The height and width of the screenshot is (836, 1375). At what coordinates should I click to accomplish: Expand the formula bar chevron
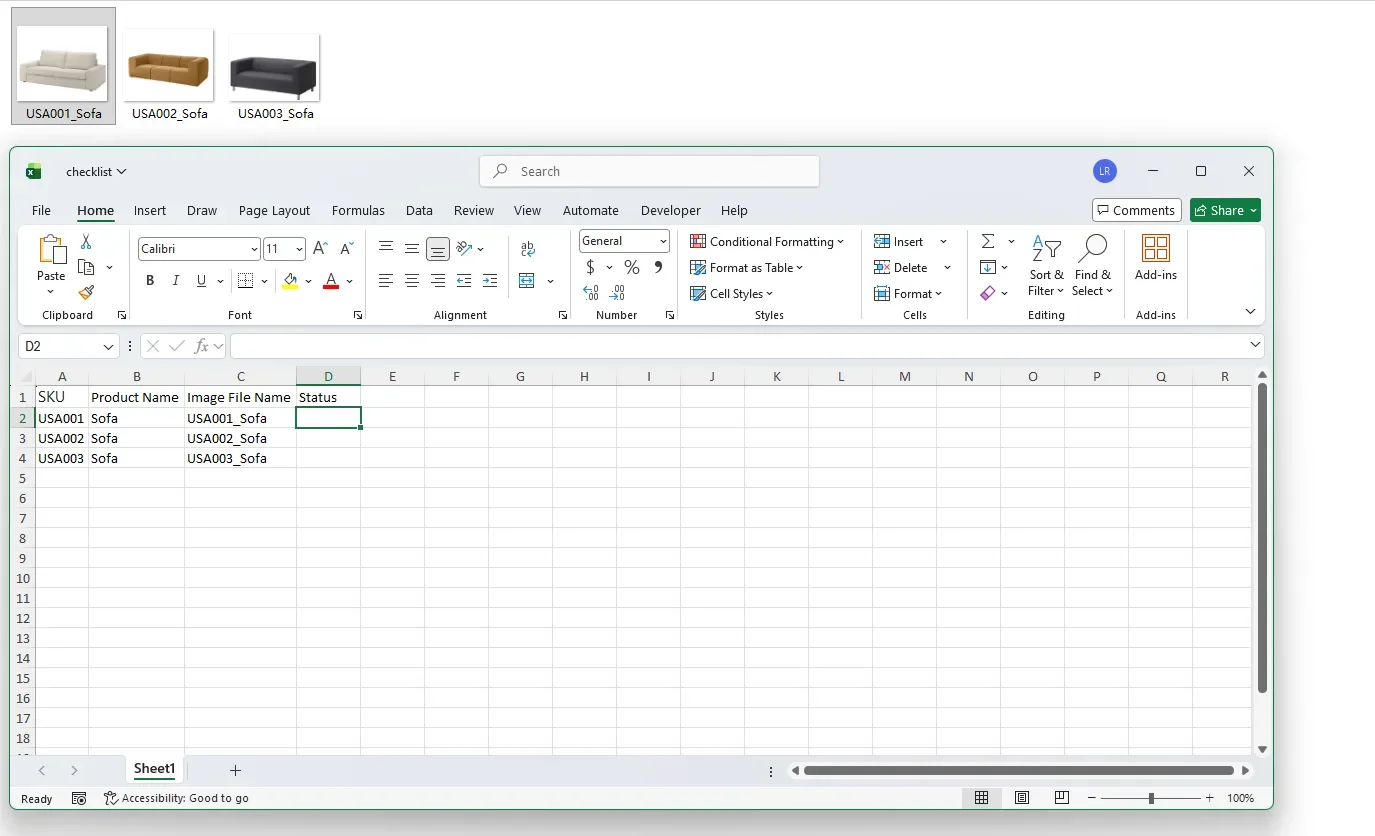coord(1255,345)
